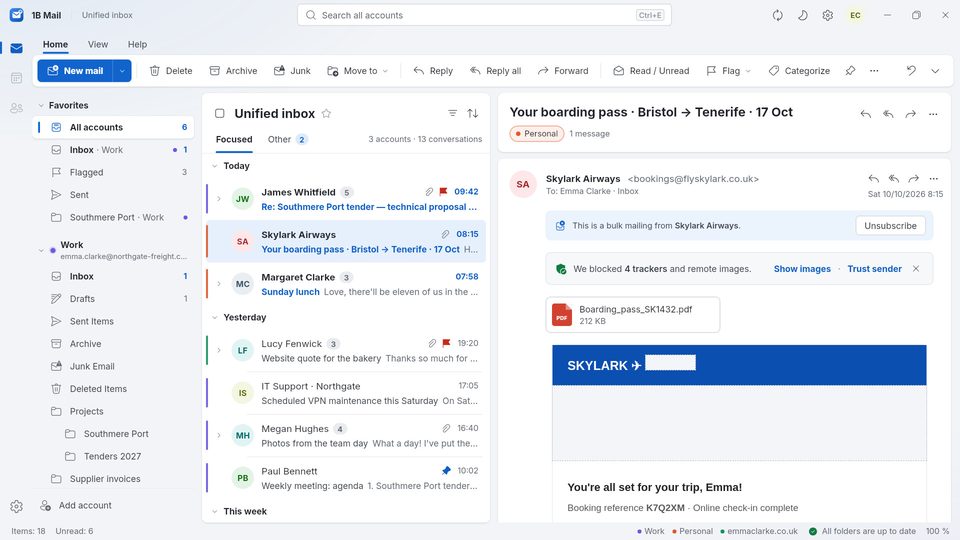This screenshot has width=960, height=540.
Task: Open the Calendar view in sidebar
Action: tap(17, 78)
